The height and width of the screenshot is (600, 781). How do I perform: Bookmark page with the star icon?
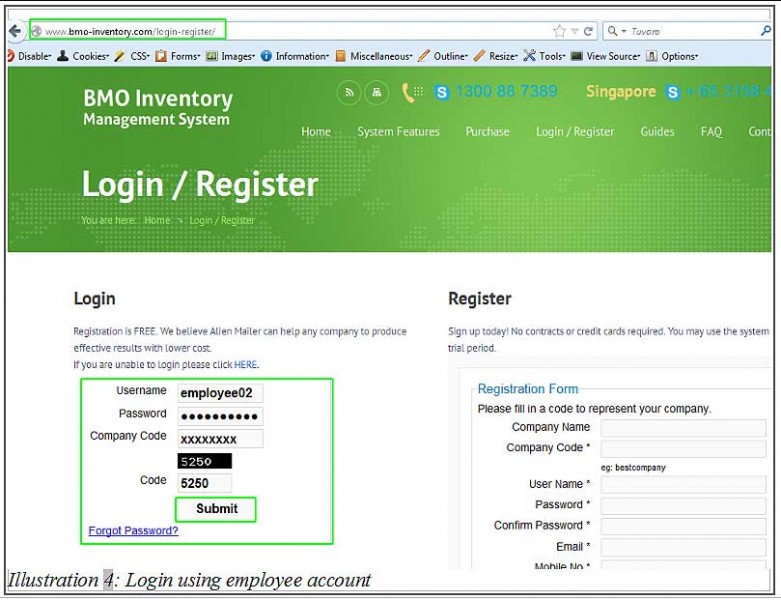(x=559, y=31)
